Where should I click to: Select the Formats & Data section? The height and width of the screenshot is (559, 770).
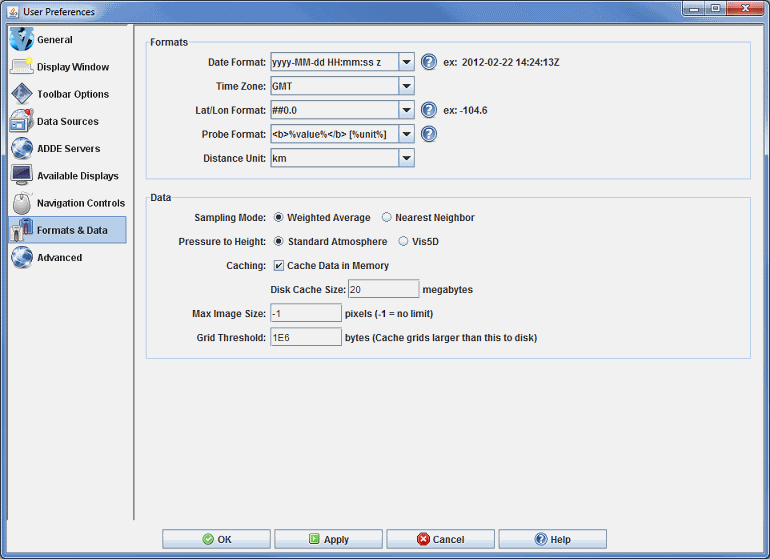pyautogui.click(x=67, y=230)
